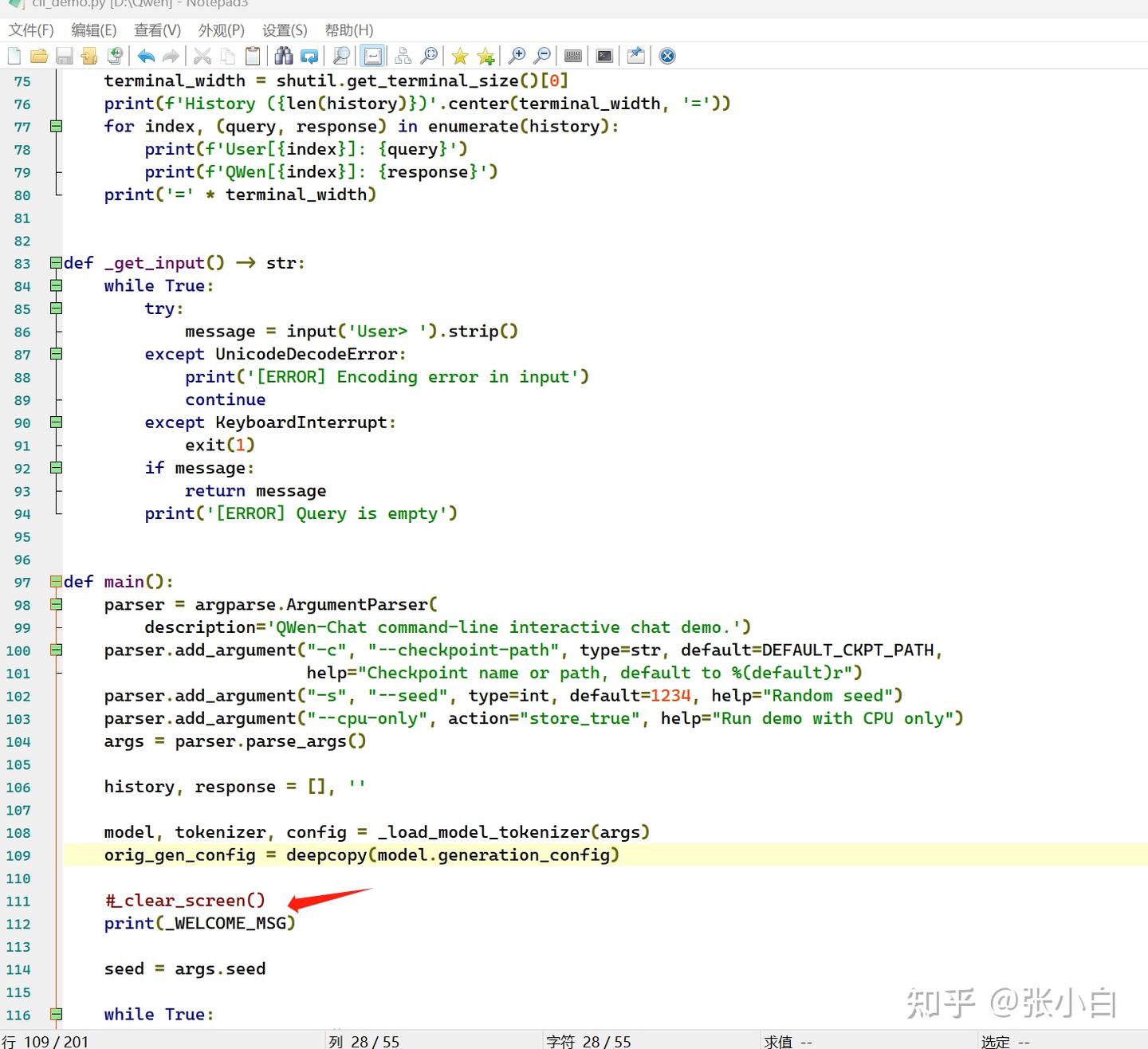Undo the last edit
This screenshot has height=1049, width=1148.
click(145, 55)
